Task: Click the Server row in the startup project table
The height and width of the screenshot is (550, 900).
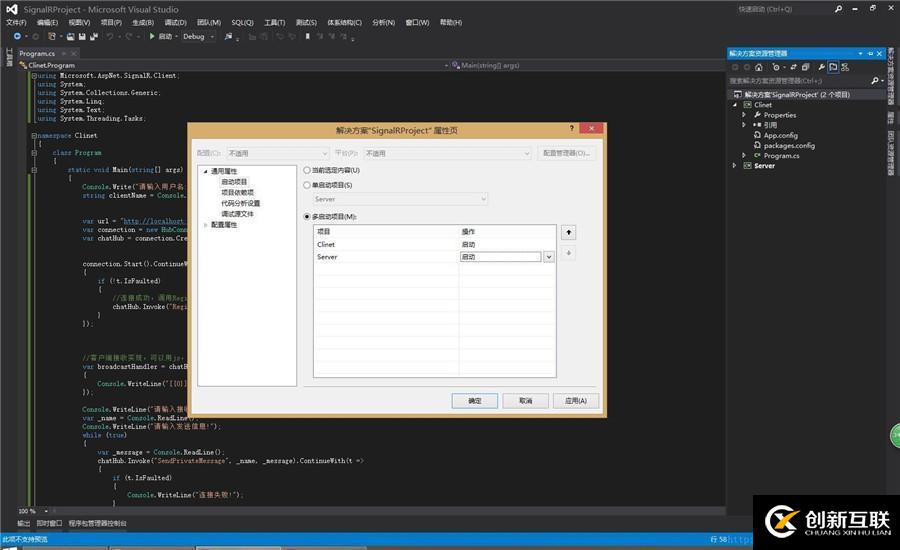Action: click(435, 257)
